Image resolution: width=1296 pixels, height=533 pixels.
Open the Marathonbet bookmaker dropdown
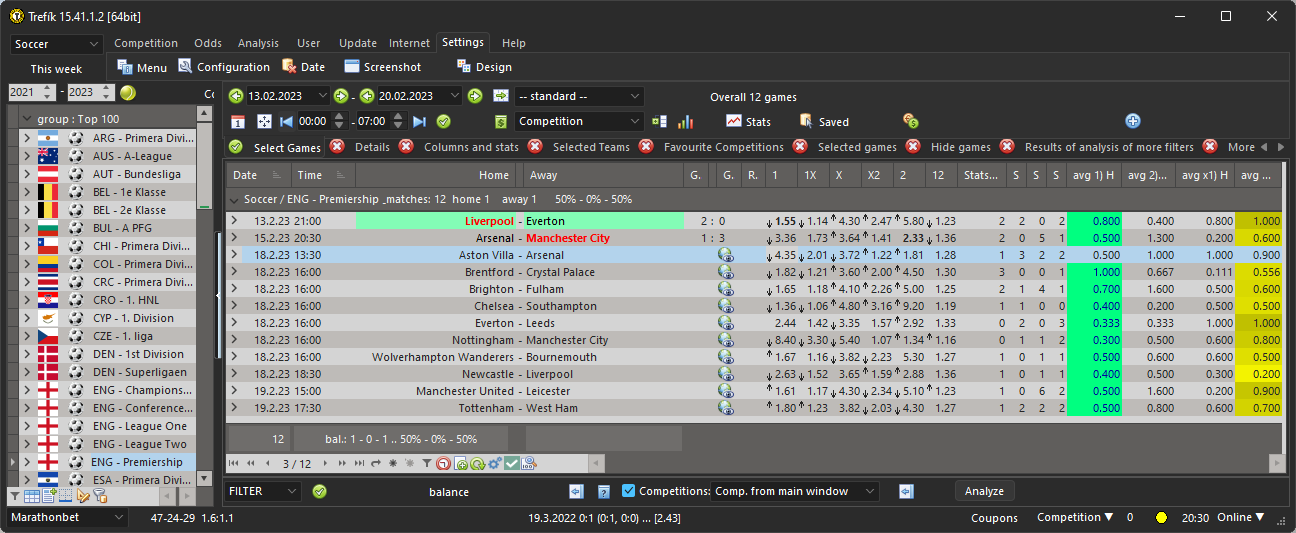point(68,517)
